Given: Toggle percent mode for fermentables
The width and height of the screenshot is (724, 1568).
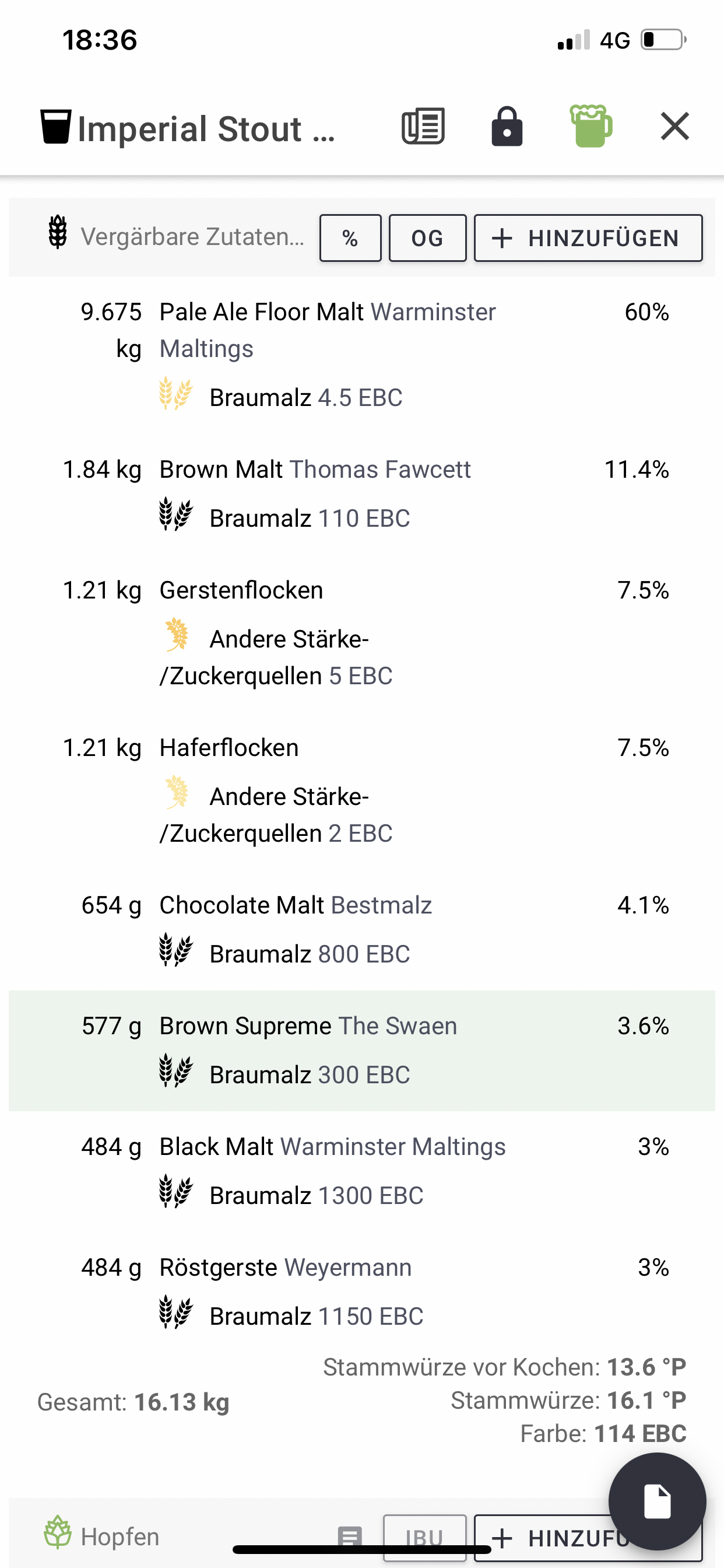Looking at the screenshot, I should click(x=350, y=238).
